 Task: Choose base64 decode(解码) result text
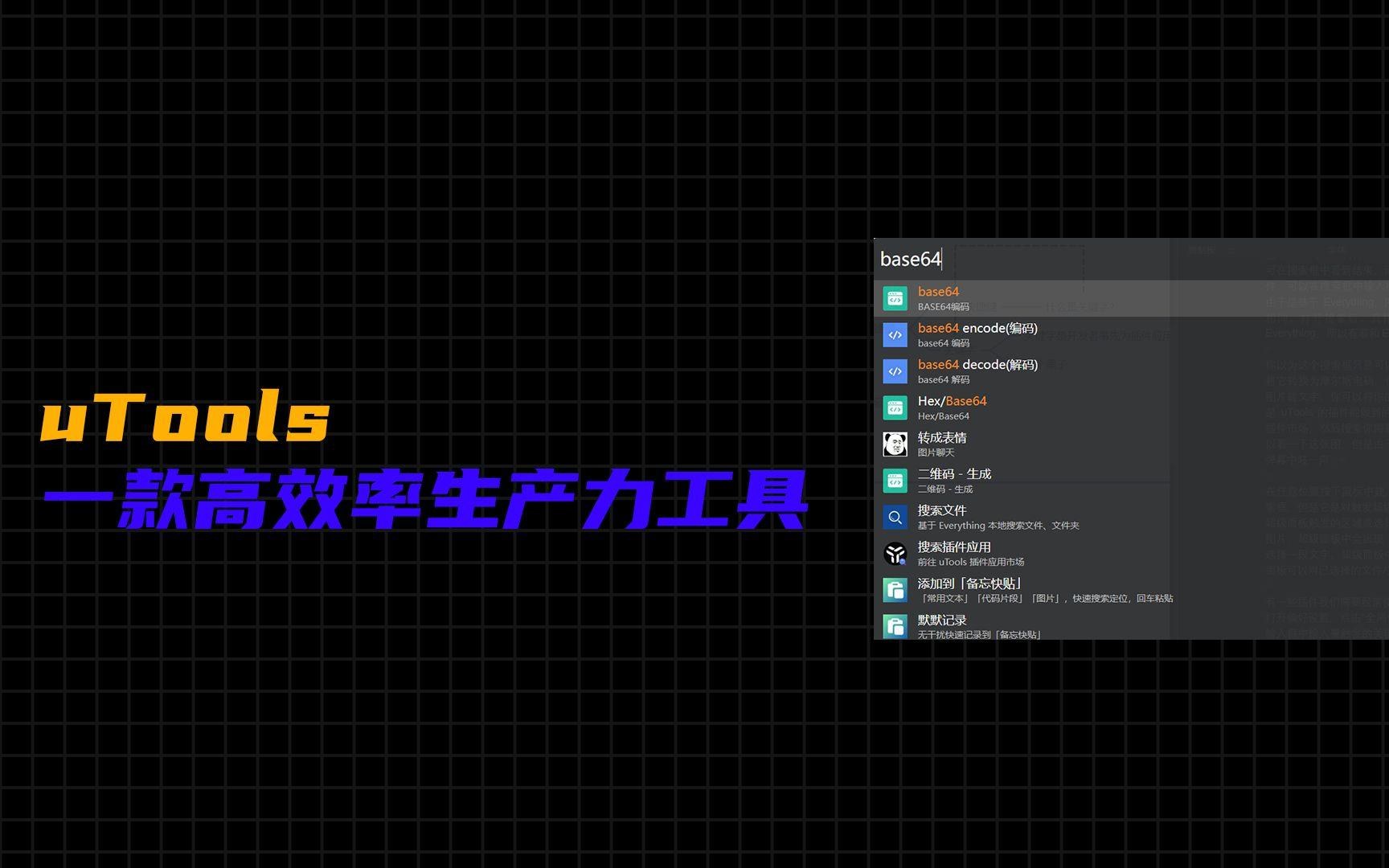click(977, 364)
